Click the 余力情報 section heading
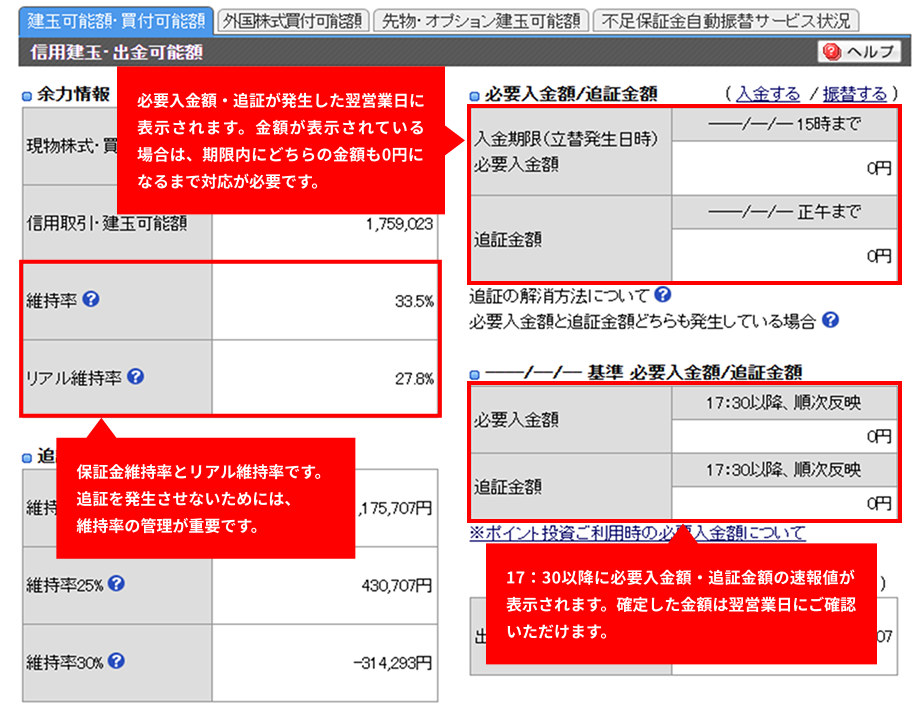The width and height of the screenshot is (920, 720). [72, 95]
